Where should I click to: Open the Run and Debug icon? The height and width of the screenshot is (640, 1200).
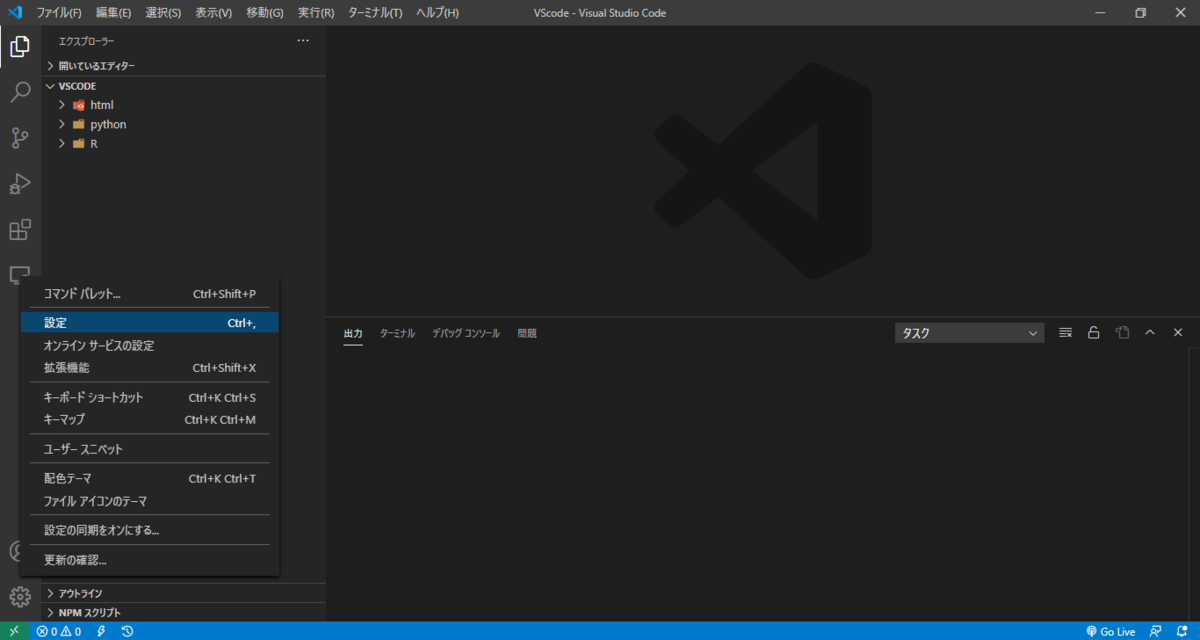(x=20, y=184)
